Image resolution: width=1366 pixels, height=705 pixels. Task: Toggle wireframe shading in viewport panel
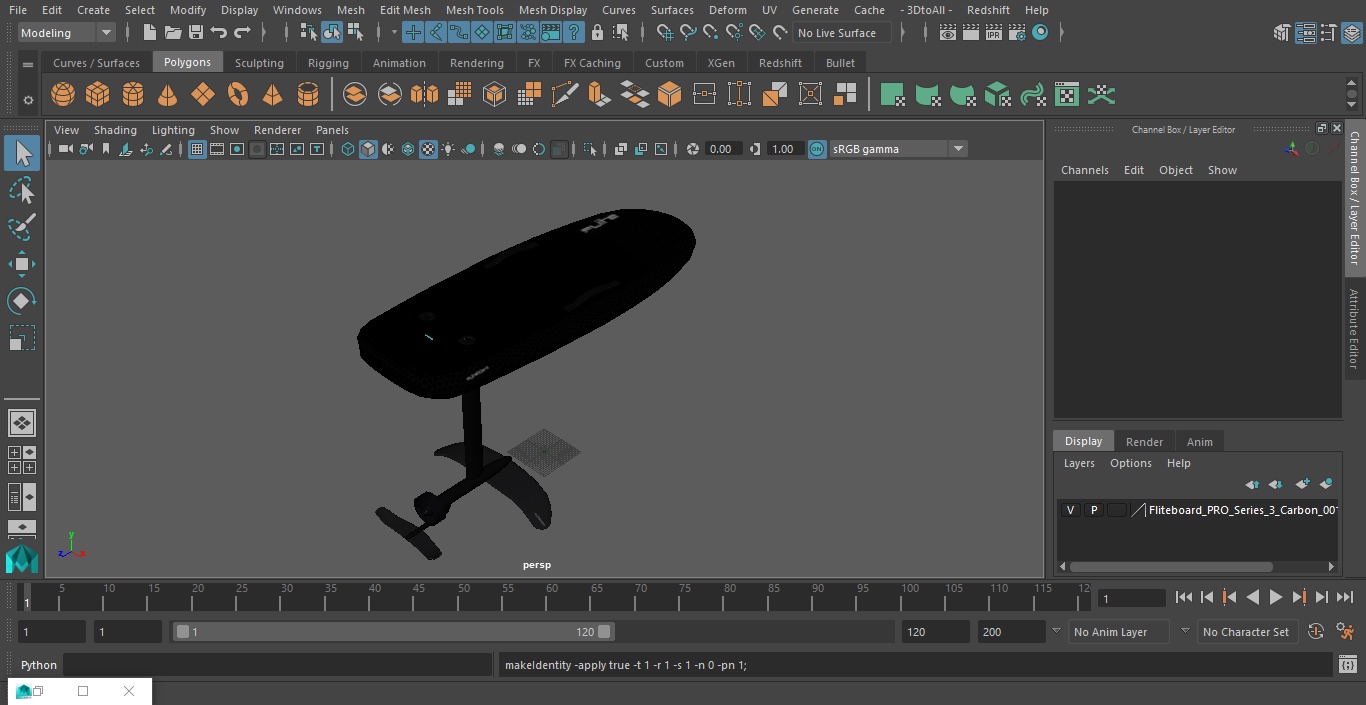click(x=348, y=149)
